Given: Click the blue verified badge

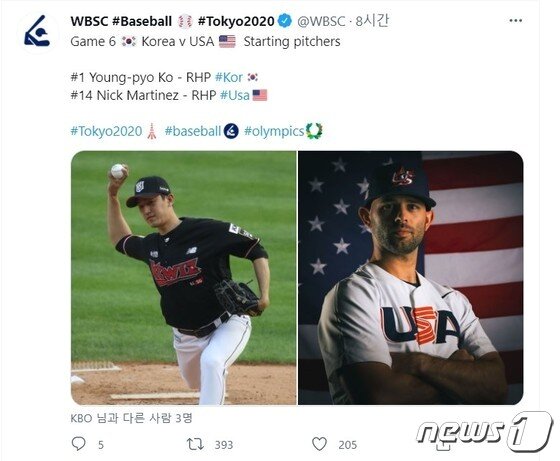Looking at the screenshot, I should [285, 21].
